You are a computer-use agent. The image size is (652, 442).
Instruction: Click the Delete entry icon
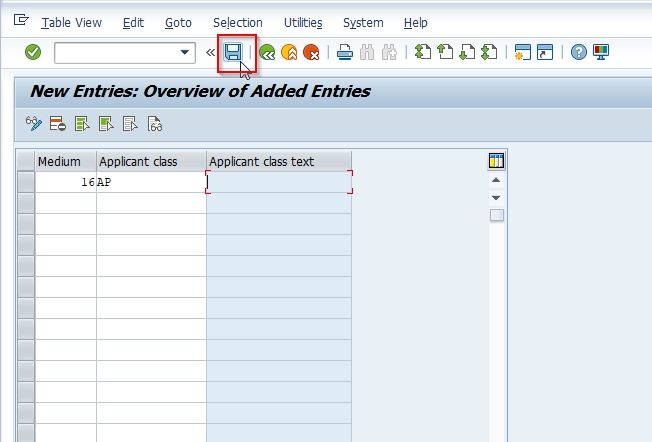point(58,123)
